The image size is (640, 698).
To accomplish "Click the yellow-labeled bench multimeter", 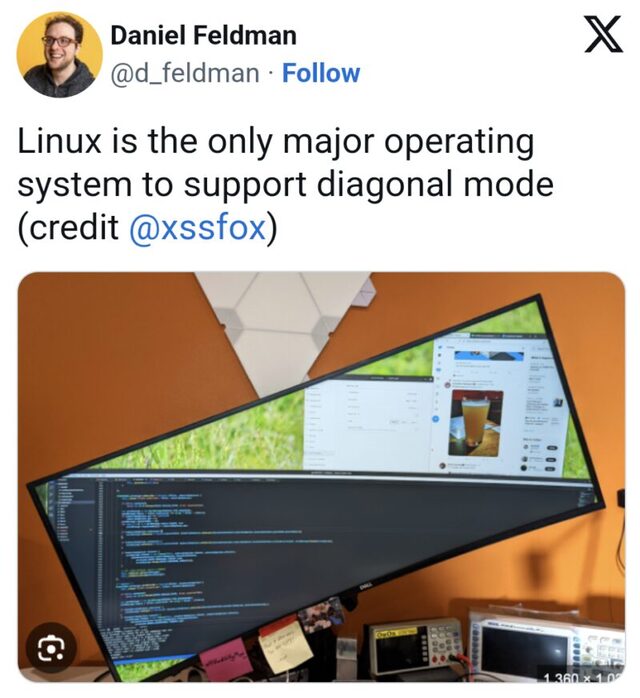I will [412, 647].
